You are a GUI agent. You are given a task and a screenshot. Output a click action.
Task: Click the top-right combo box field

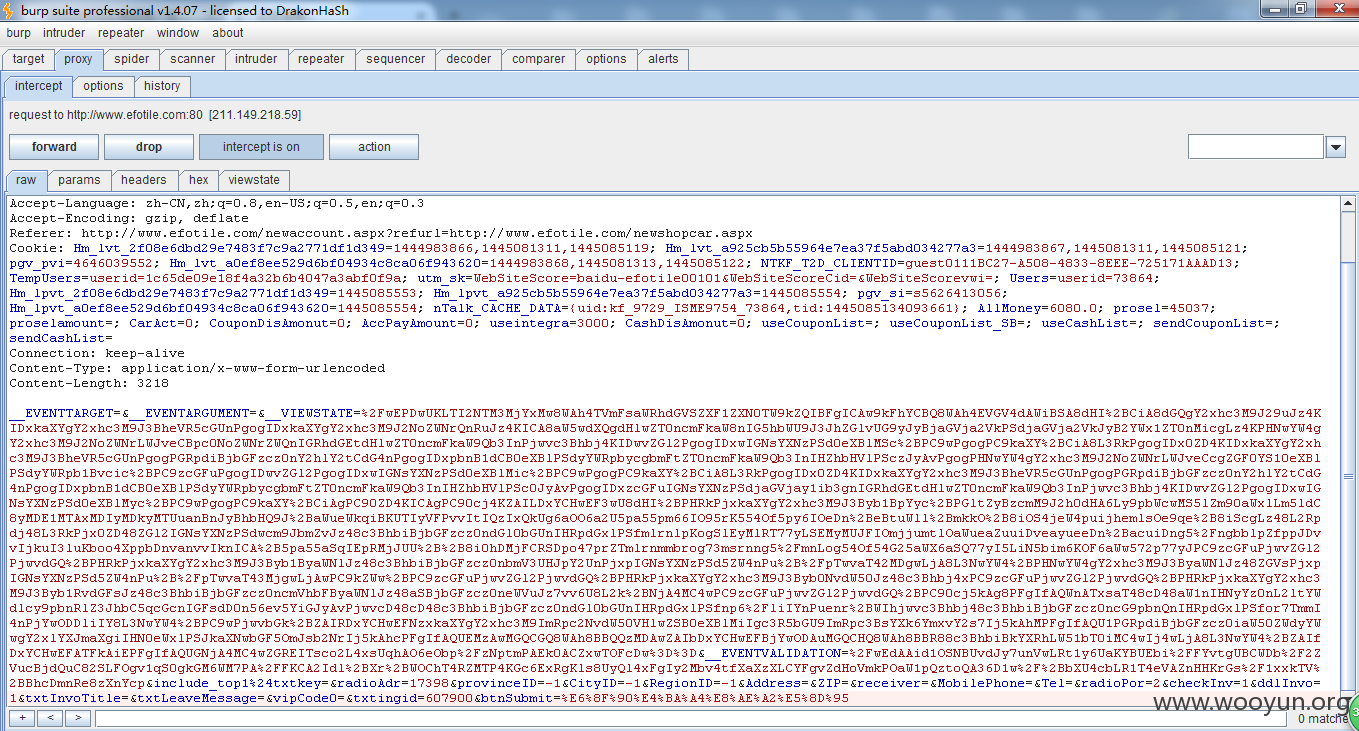1256,147
